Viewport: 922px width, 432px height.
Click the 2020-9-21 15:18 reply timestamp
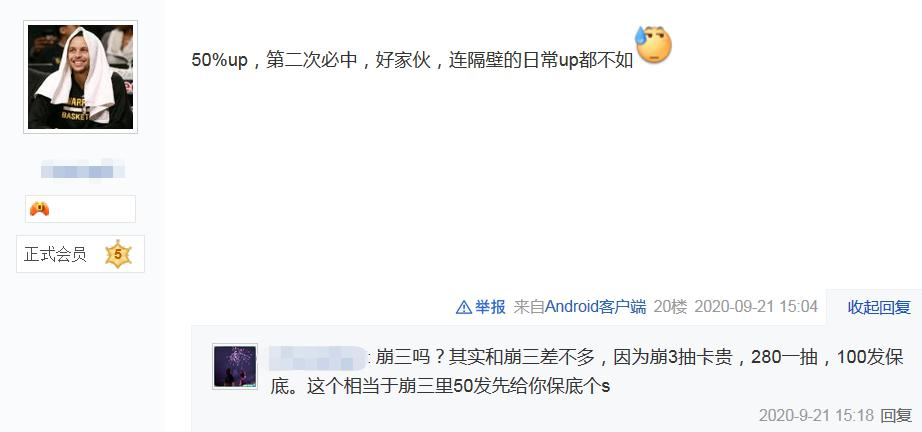point(816,416)
